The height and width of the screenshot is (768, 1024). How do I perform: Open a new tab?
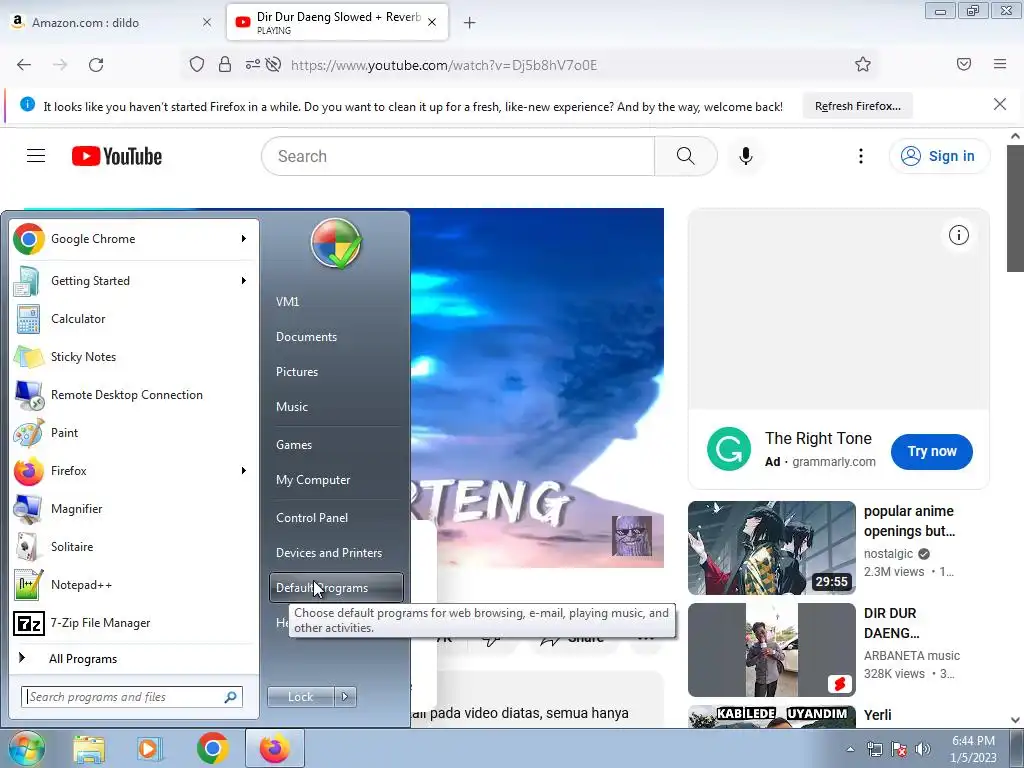470,23
